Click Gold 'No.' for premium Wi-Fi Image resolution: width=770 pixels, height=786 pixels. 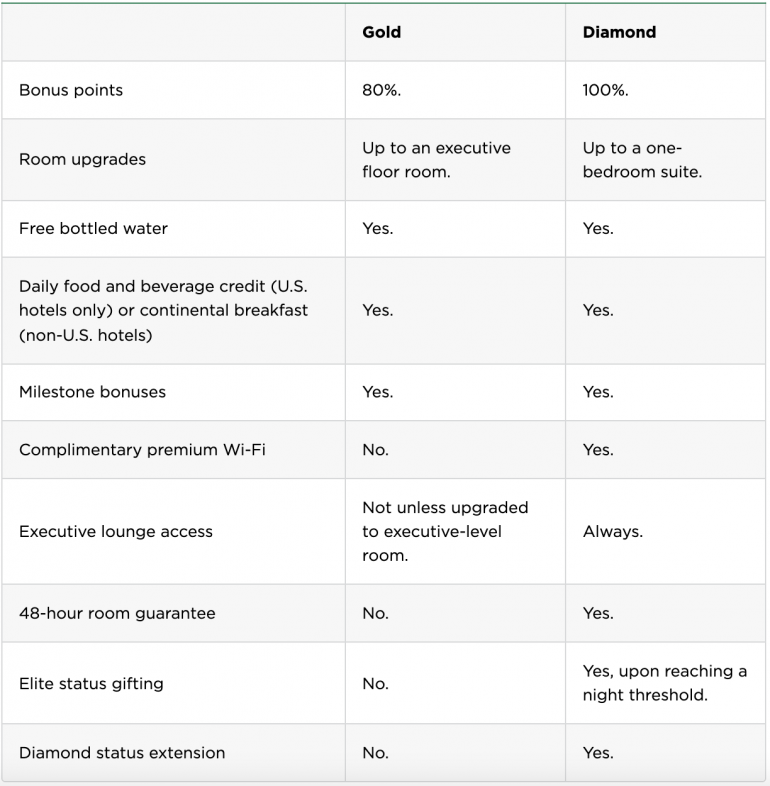click(375, 450)
